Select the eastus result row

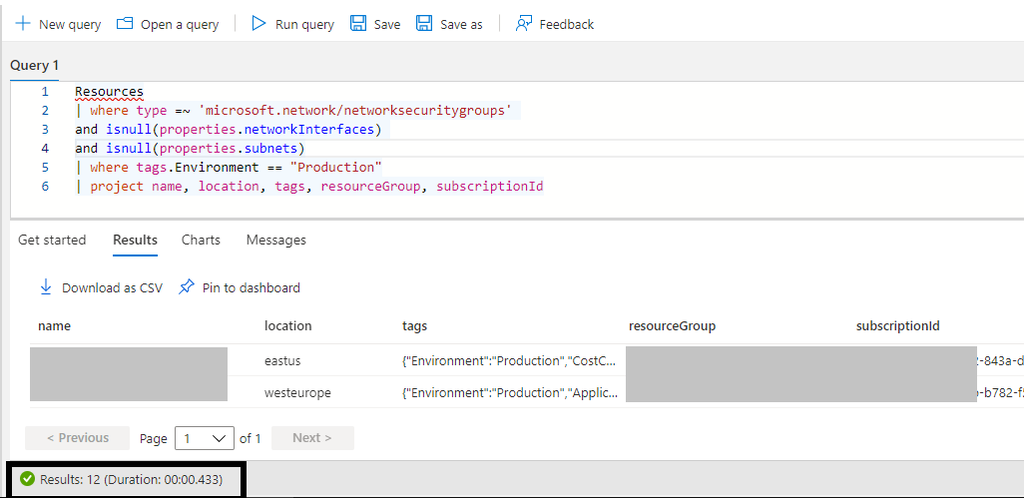(282, 360)
